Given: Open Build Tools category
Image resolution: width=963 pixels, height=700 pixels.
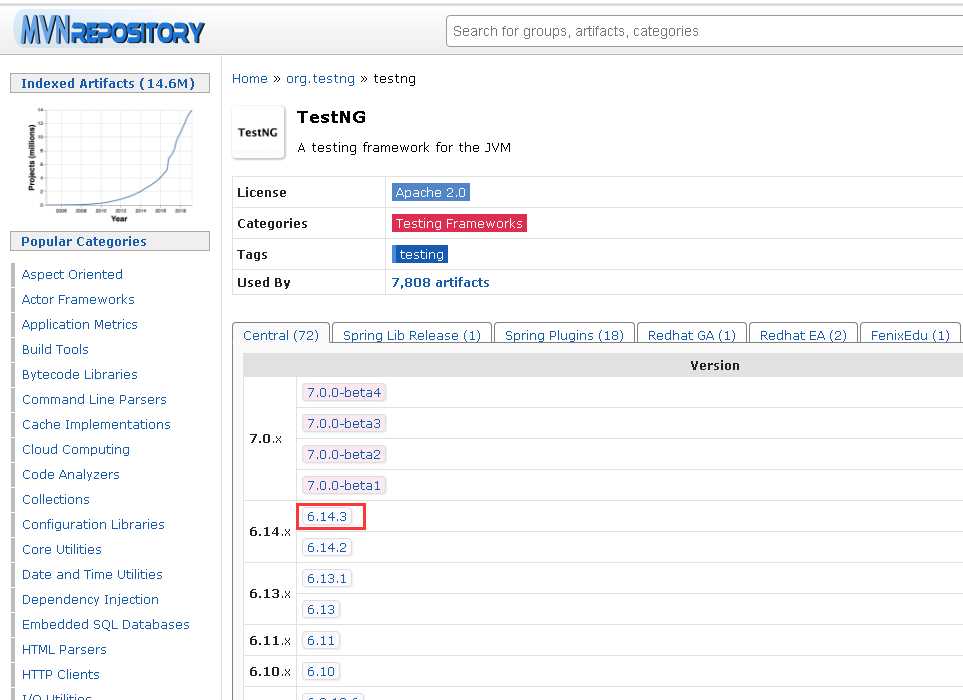Looking at the screenshot, I should click(55, 349).
